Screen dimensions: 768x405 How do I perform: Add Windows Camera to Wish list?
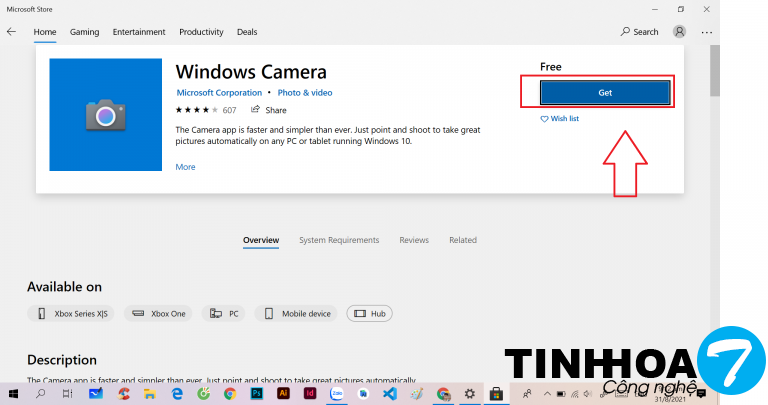point(560,119)
